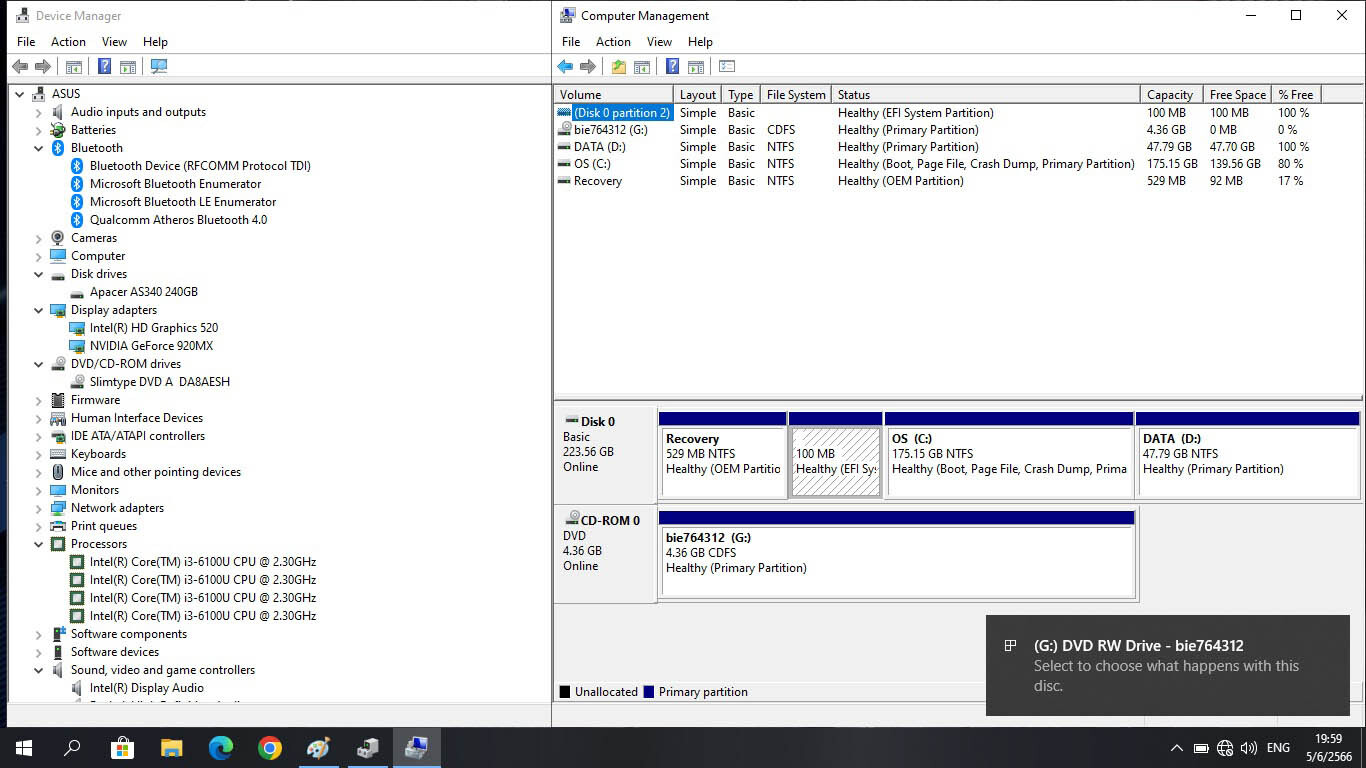
Task: Select the DATA (D:) row in volume list
Action: pyautogui.click(x=959, y=147)
